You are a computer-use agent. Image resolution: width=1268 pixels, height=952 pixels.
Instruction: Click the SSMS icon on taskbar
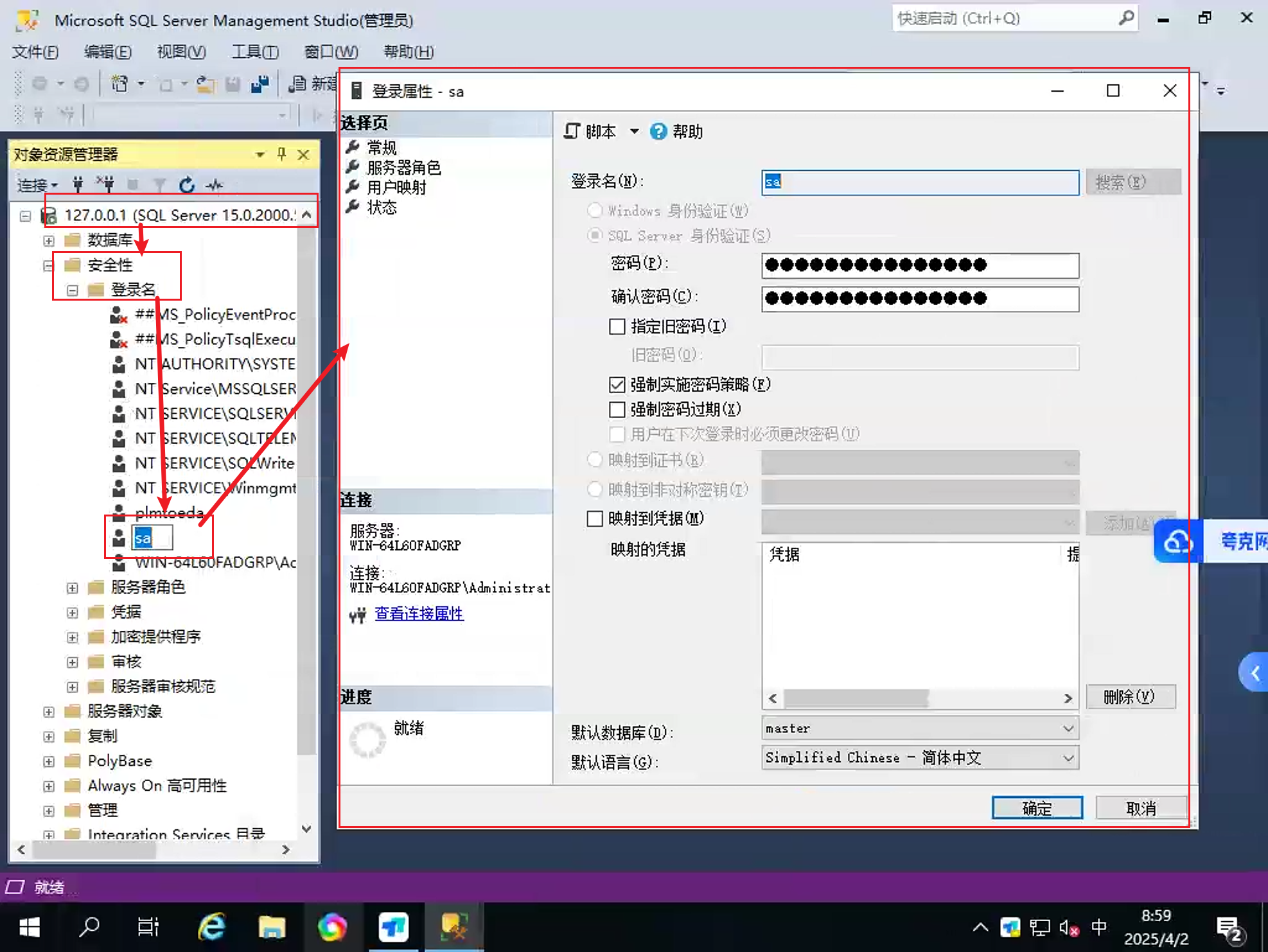(453, 927)
